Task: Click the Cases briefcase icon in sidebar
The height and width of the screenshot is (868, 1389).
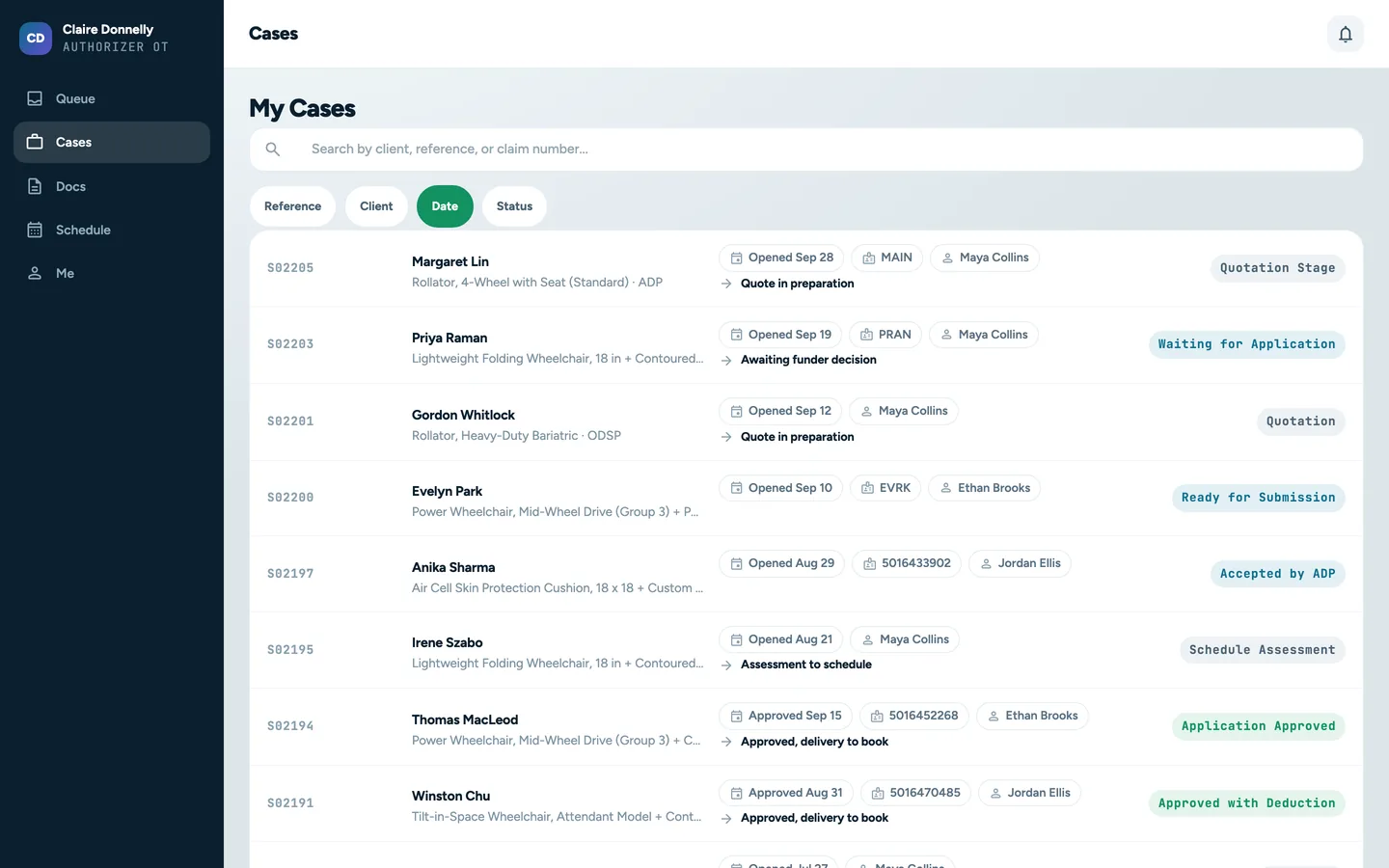Action: click(x=35, y=142)
